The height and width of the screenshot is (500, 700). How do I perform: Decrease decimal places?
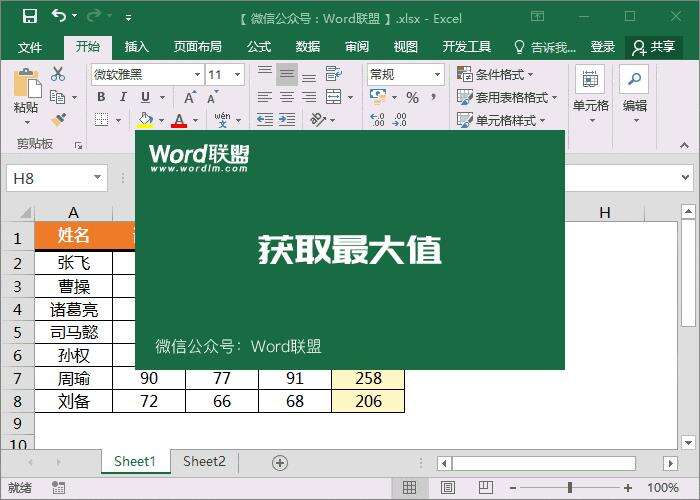pyautogui.click(x=400, y=120)
